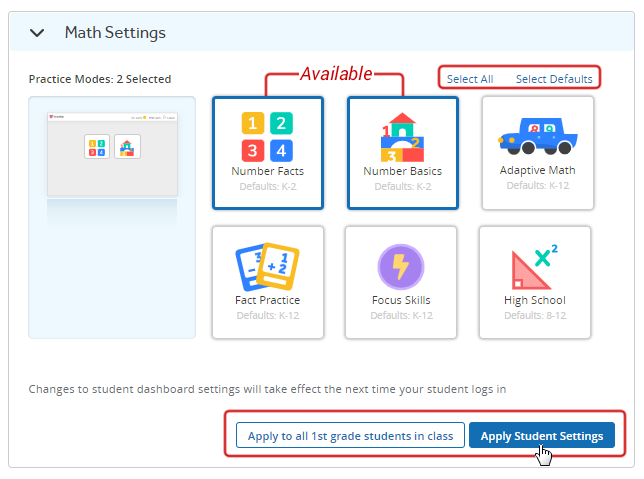The width and height of the screenshot is (644, 479).
Task: Click the 'Defaults: K-12' text under Focus Skills
Action: pyautogui.click(x=401, y=315)
